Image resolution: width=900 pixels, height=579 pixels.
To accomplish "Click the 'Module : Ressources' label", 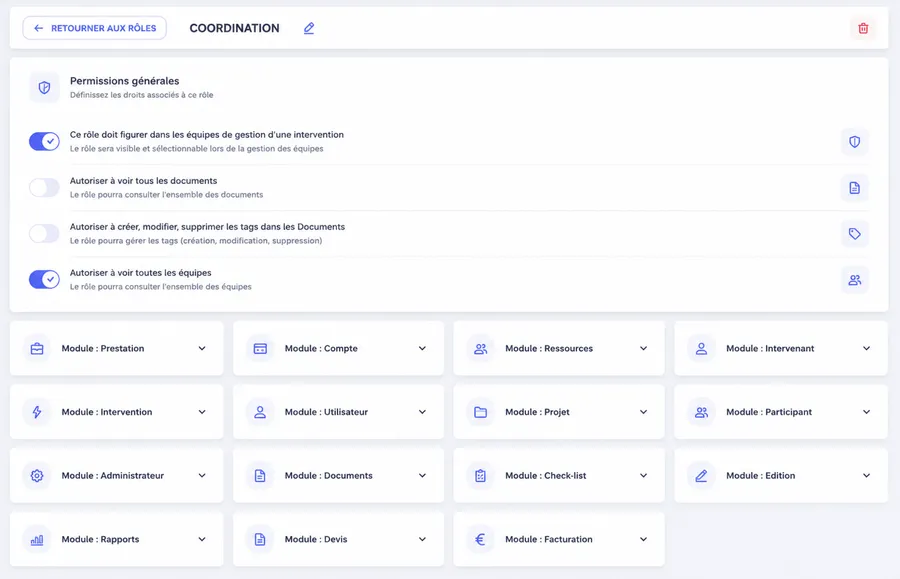I will 549,348.
